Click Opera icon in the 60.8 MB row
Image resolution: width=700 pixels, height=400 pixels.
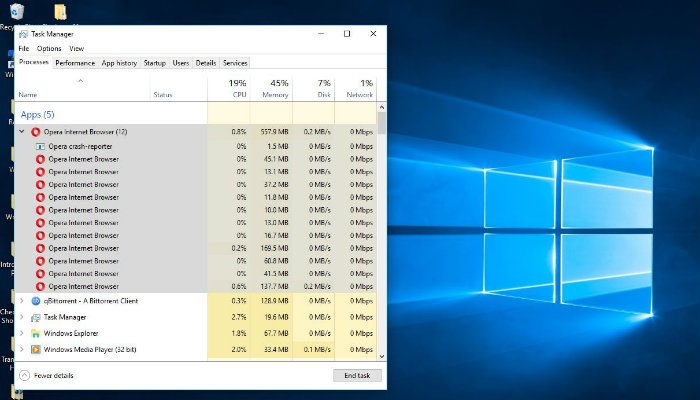click(40, 261)
